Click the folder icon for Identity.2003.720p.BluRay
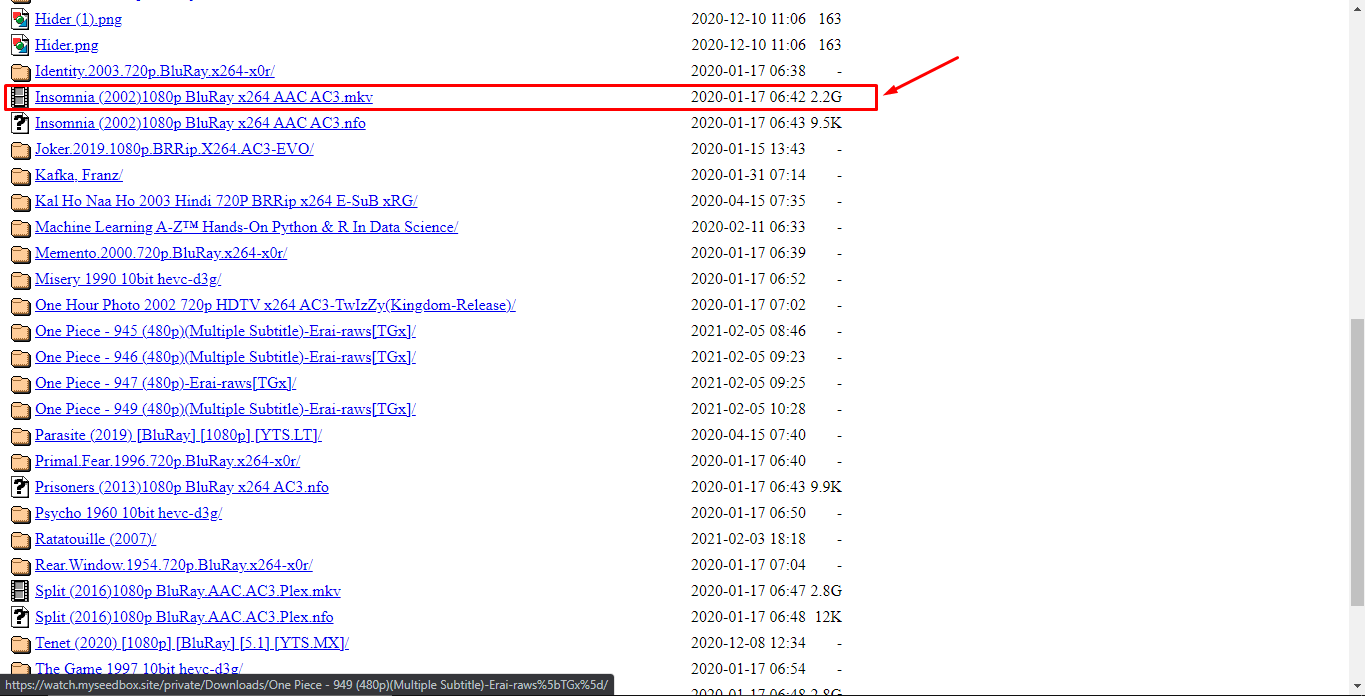 (x=20, y=71)
